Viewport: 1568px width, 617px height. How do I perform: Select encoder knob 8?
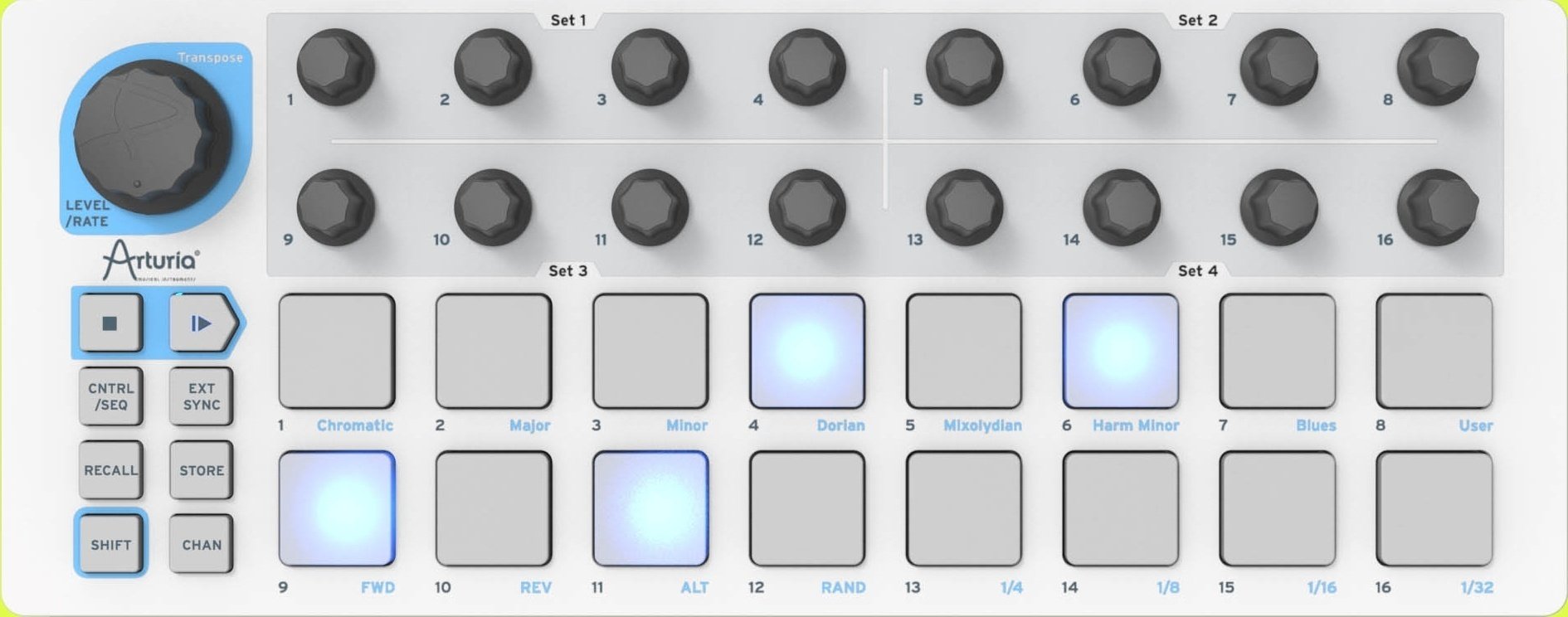click(x=1437, y=66)
